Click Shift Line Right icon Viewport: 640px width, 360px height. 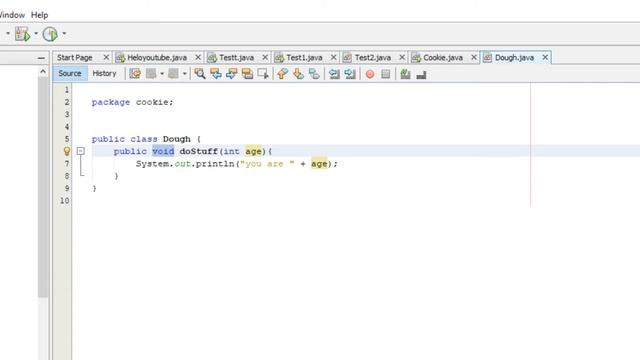click(x=350, y=74)
